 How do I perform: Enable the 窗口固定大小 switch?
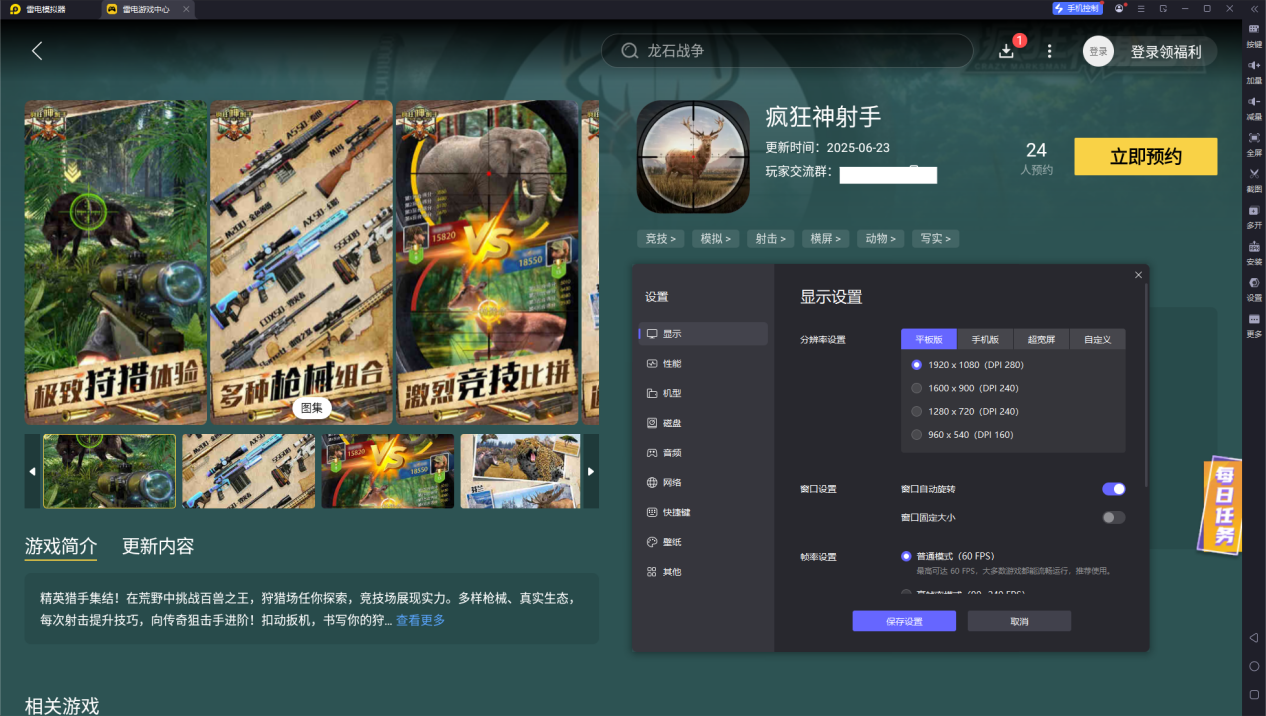(x=1114, y=518)
